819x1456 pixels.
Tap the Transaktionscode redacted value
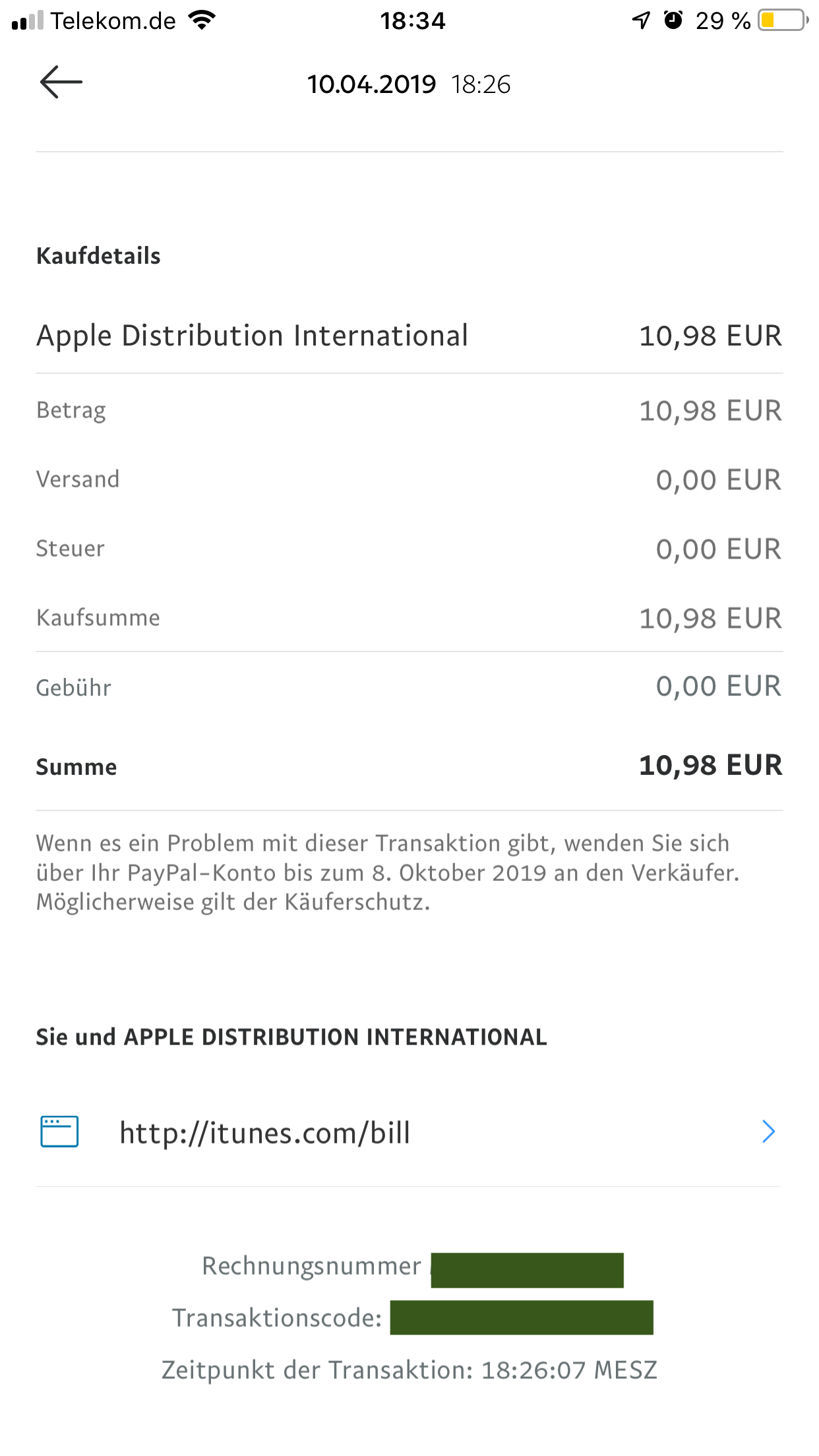pos(521,1318)
